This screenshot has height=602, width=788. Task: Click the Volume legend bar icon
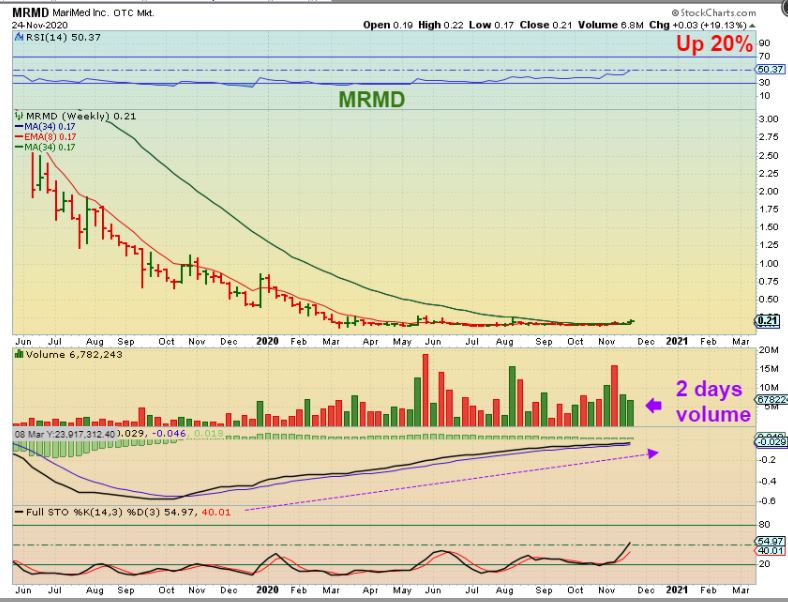point(19,354)
